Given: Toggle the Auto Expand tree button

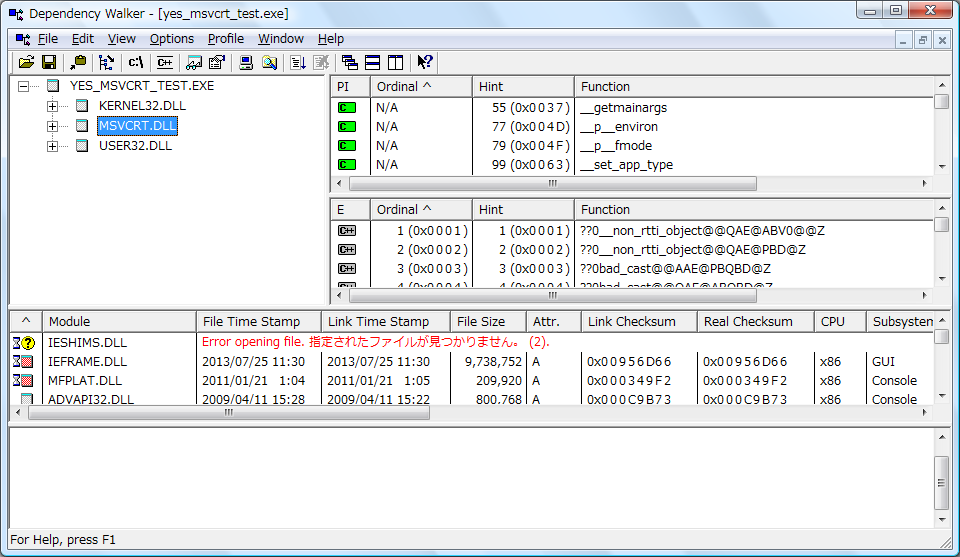Looking at the screenshot, I should coord(106,62).
